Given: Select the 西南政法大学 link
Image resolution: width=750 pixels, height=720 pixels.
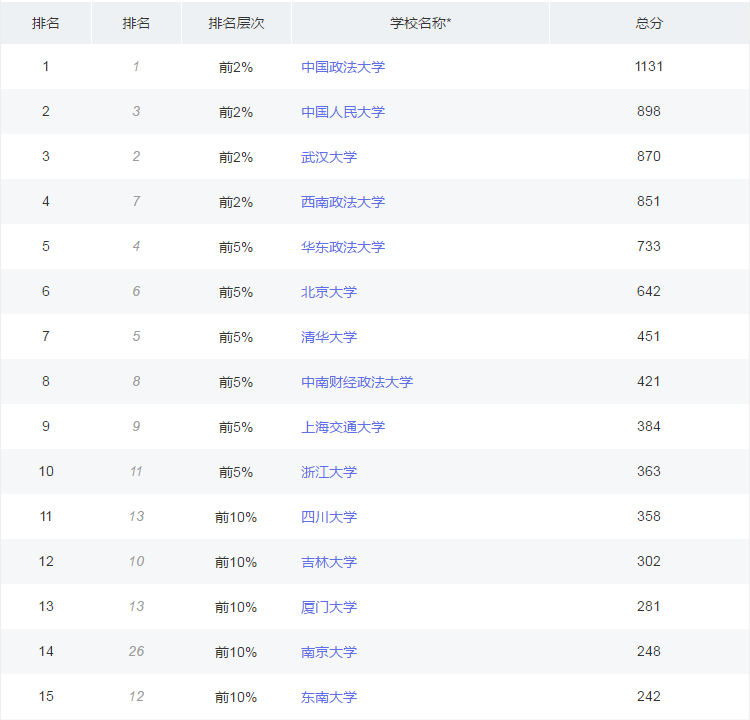Looking at the screenshot, I should click(x=343, y=202).
